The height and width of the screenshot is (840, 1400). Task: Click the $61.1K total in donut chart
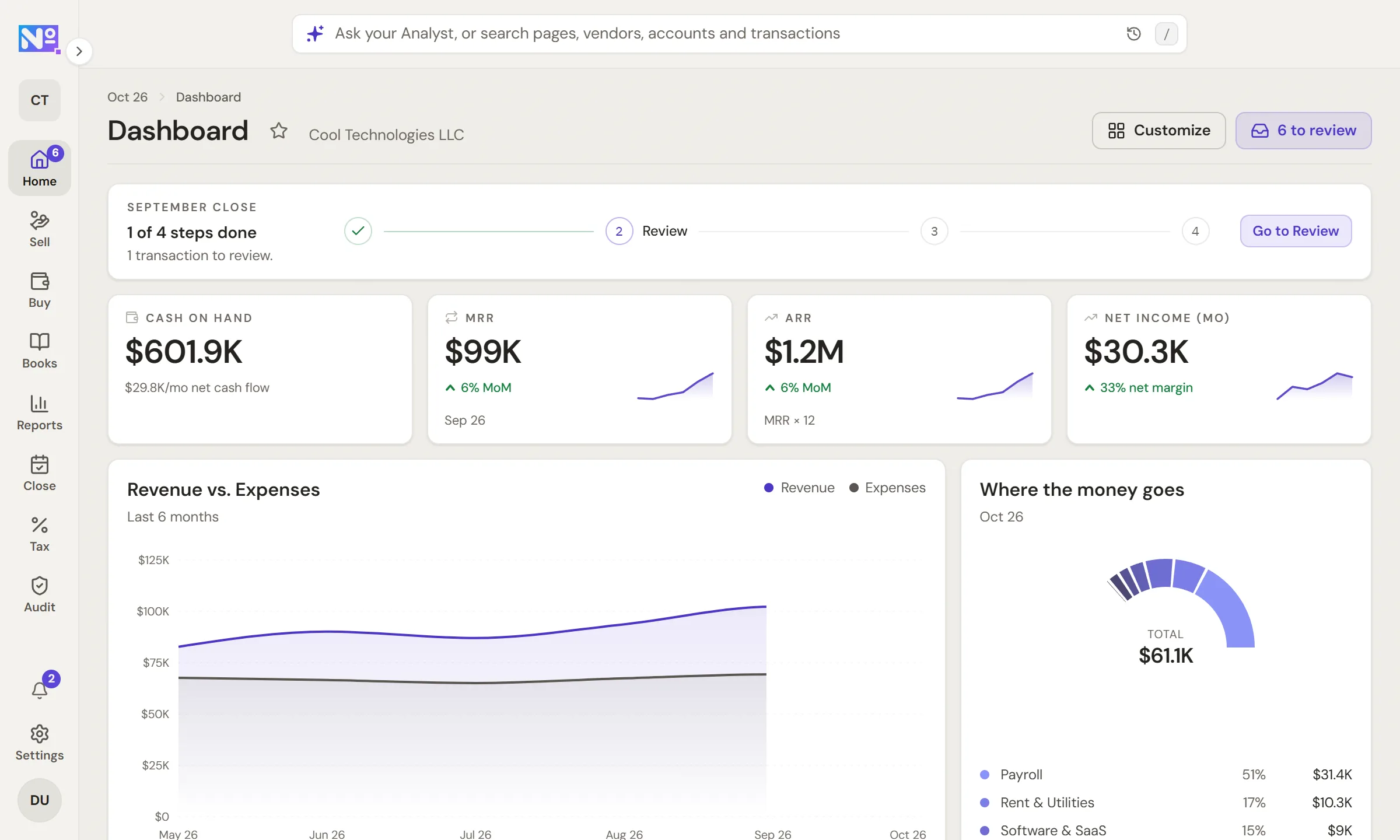pos(1165,655)
